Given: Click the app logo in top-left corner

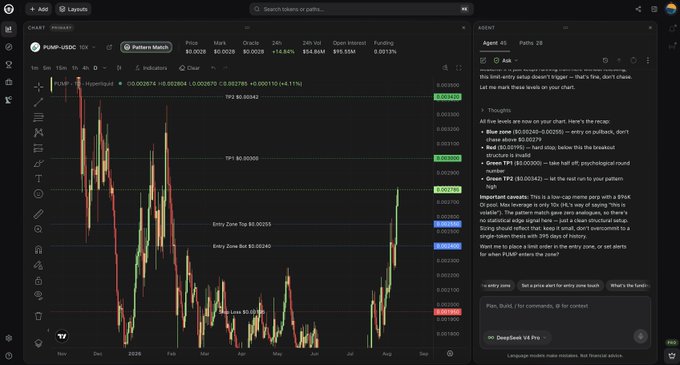Looking at the screenshot, I should 9,9.
